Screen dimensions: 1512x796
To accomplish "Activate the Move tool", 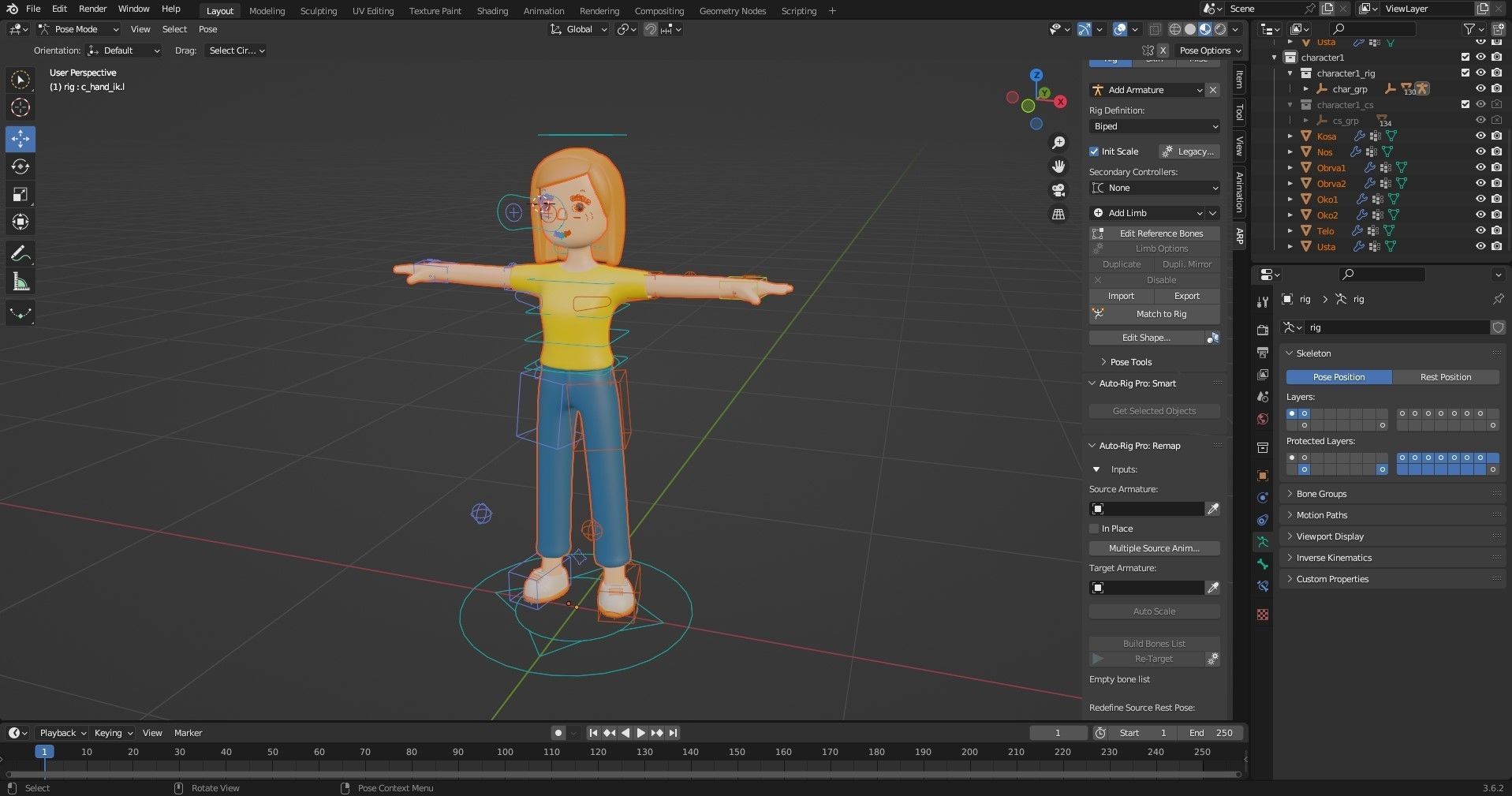I will (21, 139).
